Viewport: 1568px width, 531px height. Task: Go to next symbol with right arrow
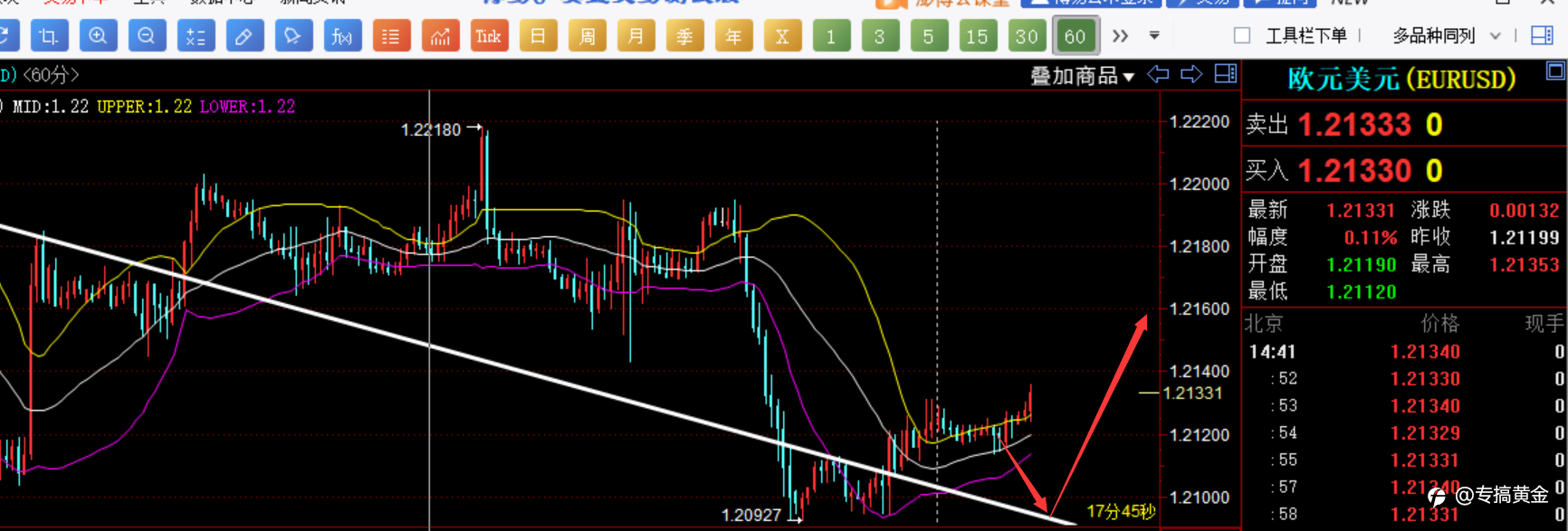[1191, 74]
